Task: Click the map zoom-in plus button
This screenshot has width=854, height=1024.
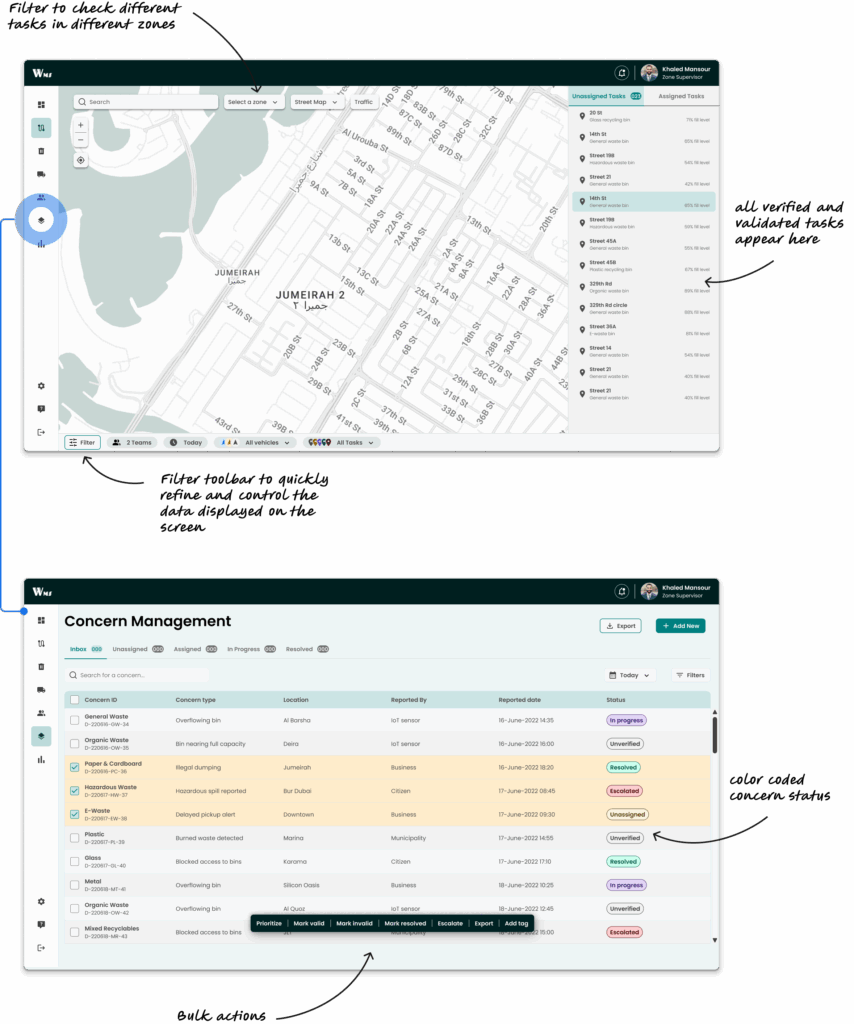Action: pyautogui.click(x=81, y=125)
